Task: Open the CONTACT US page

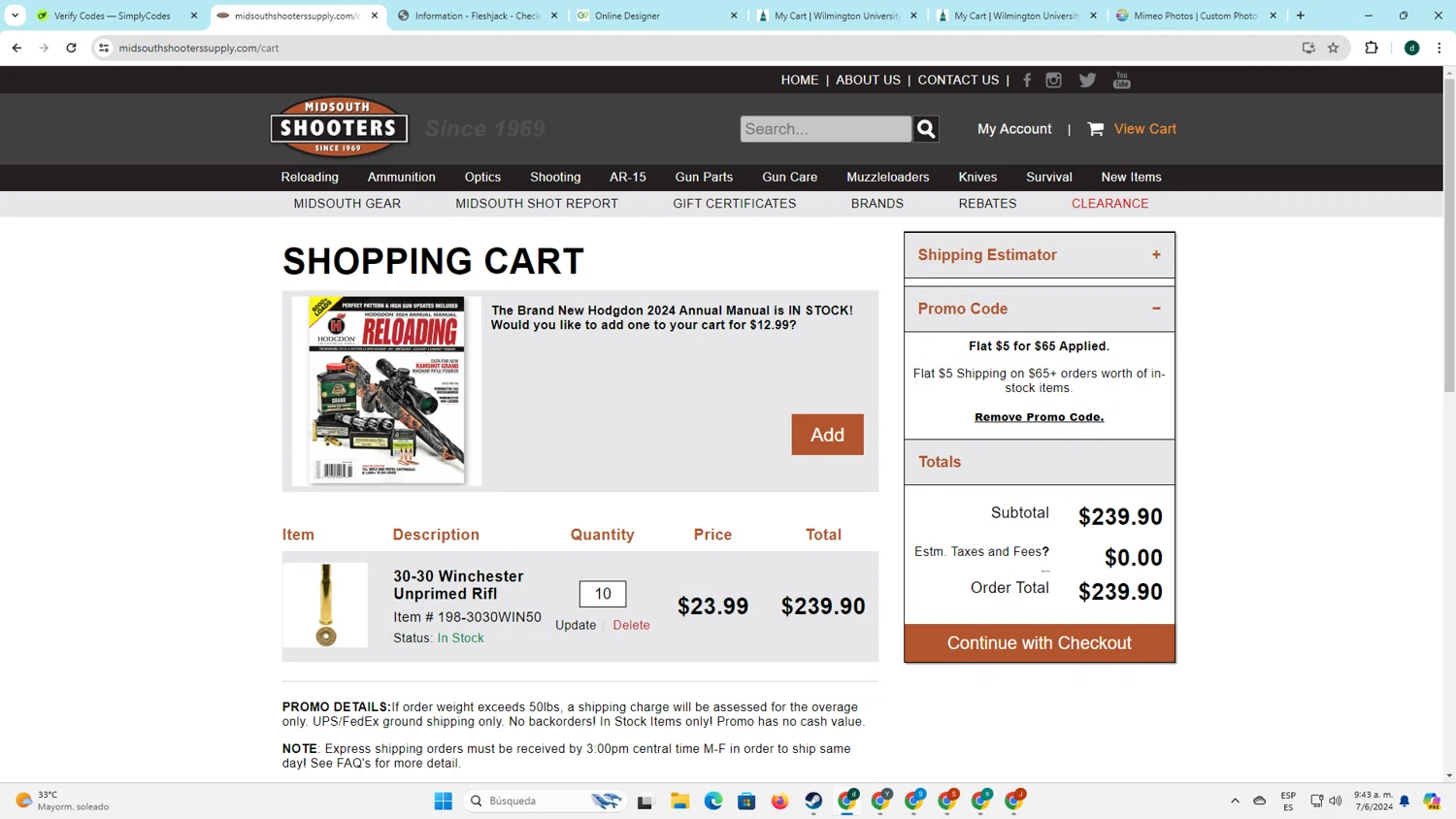Action: pos(958,81)
